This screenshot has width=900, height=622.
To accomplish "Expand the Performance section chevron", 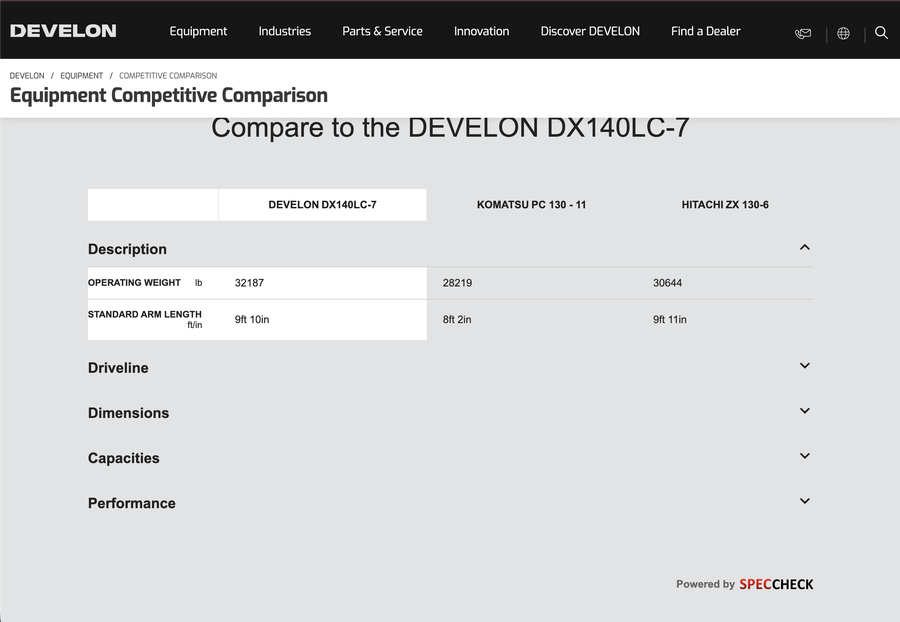I will 805,501.
